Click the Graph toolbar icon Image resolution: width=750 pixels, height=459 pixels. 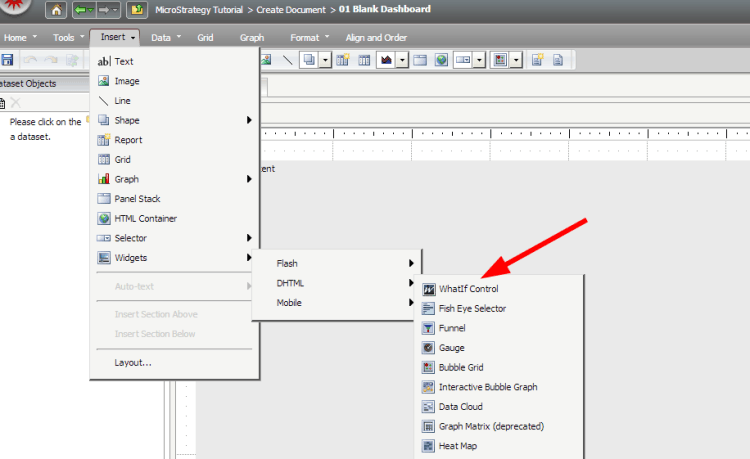386,60
